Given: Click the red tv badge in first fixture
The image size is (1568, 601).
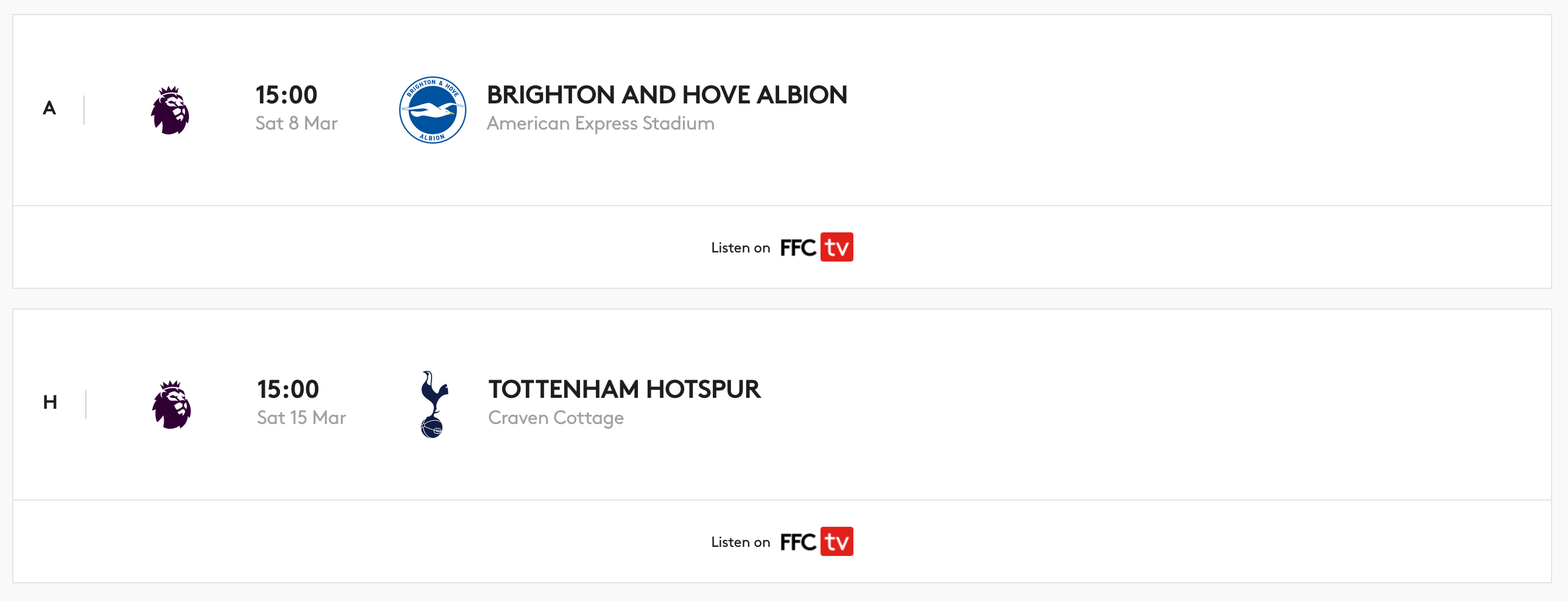Looking at the screenshot, I should [837, 247].
